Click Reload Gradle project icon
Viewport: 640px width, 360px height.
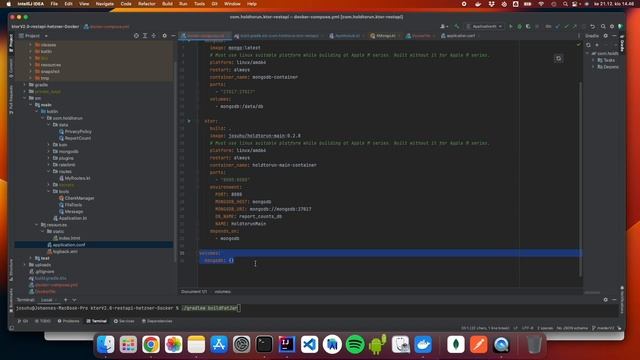coord(588,45)
